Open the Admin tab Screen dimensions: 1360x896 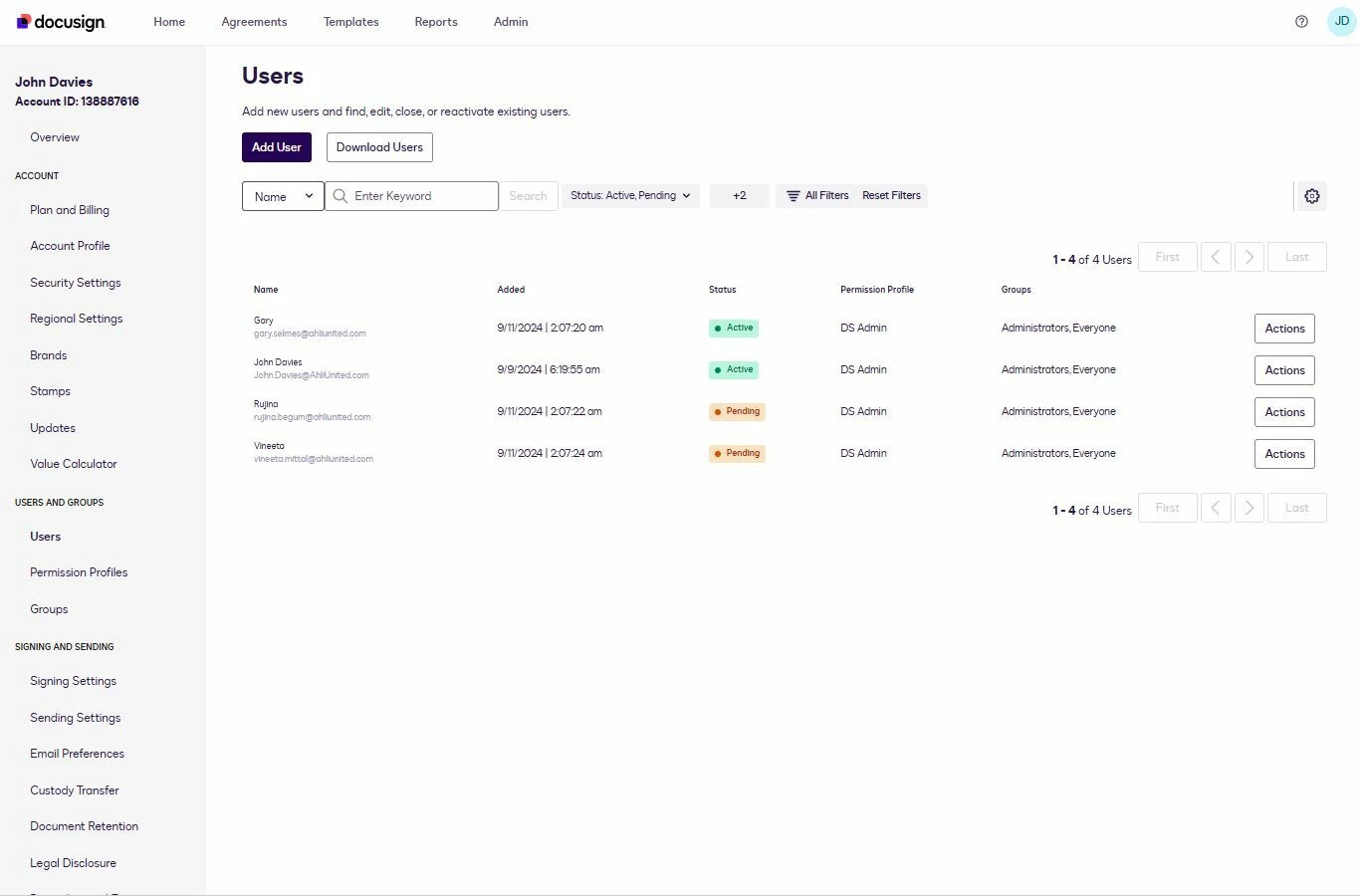[x=511, y=22]
